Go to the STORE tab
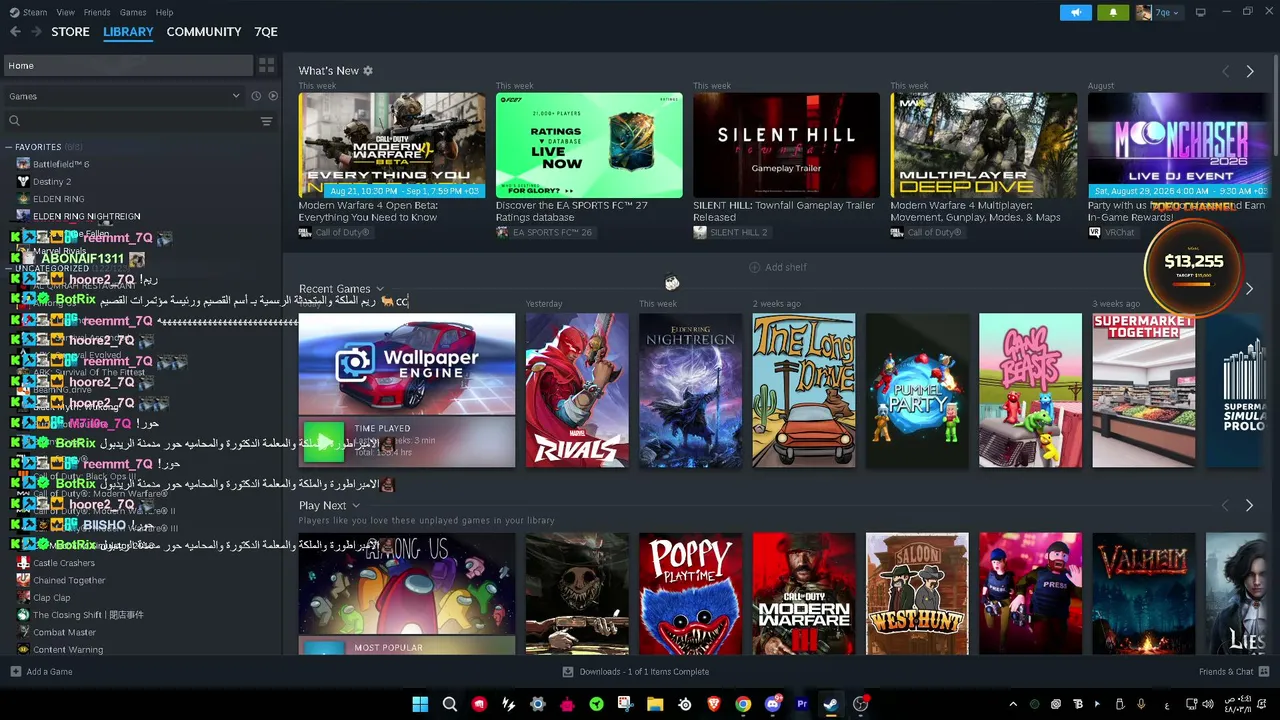The image size is (1280, 720). [70, 32]
